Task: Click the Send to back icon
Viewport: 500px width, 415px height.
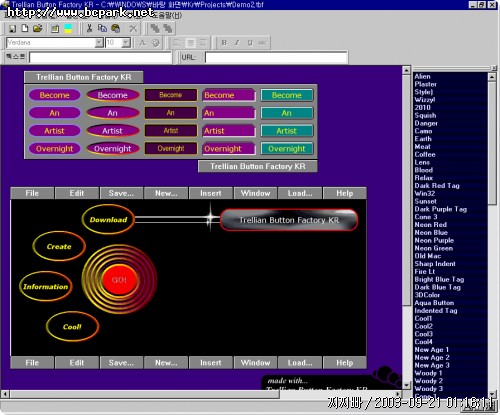Action: point(168,29)
